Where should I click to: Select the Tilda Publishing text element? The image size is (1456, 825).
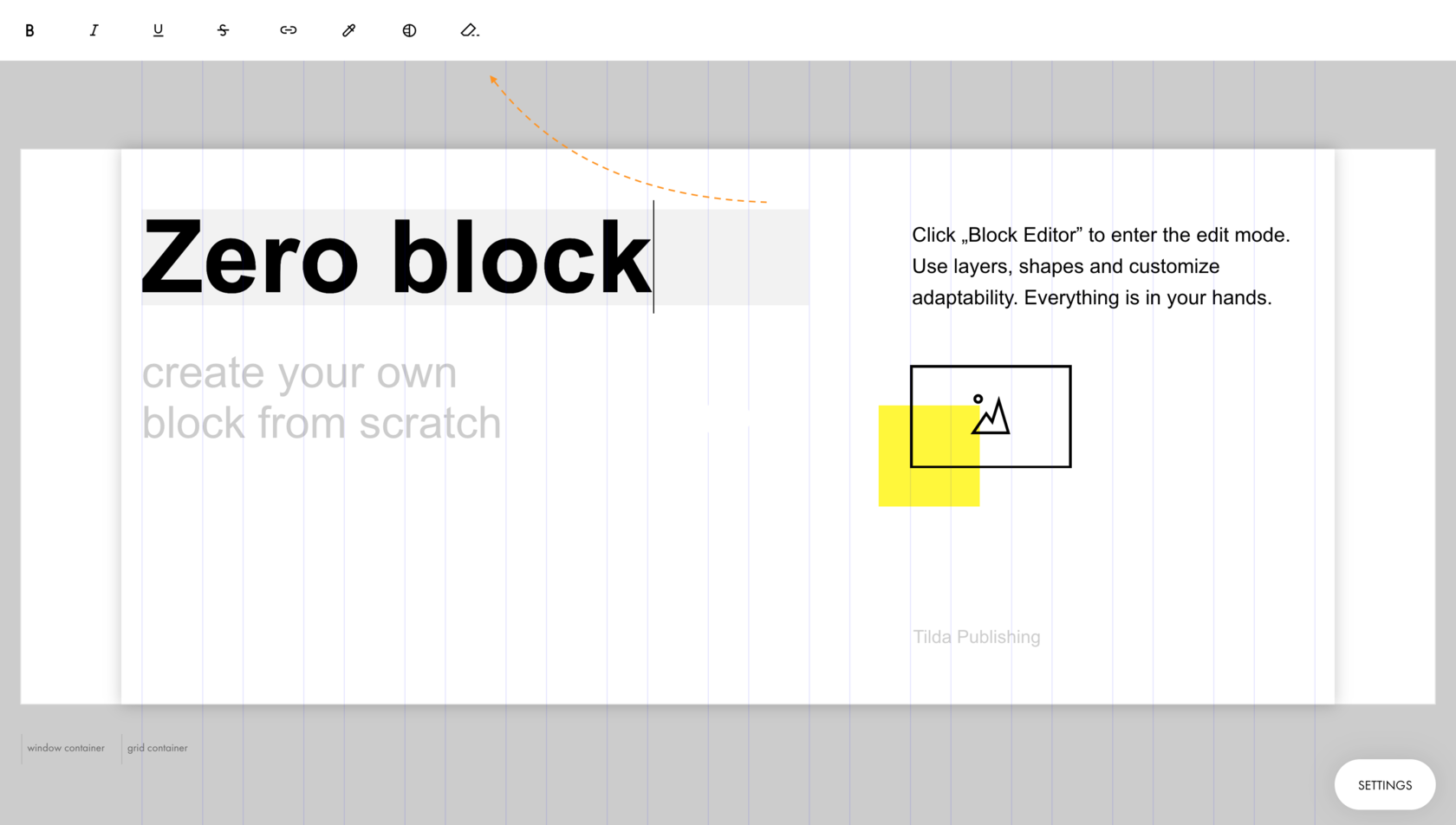(977, 637)
